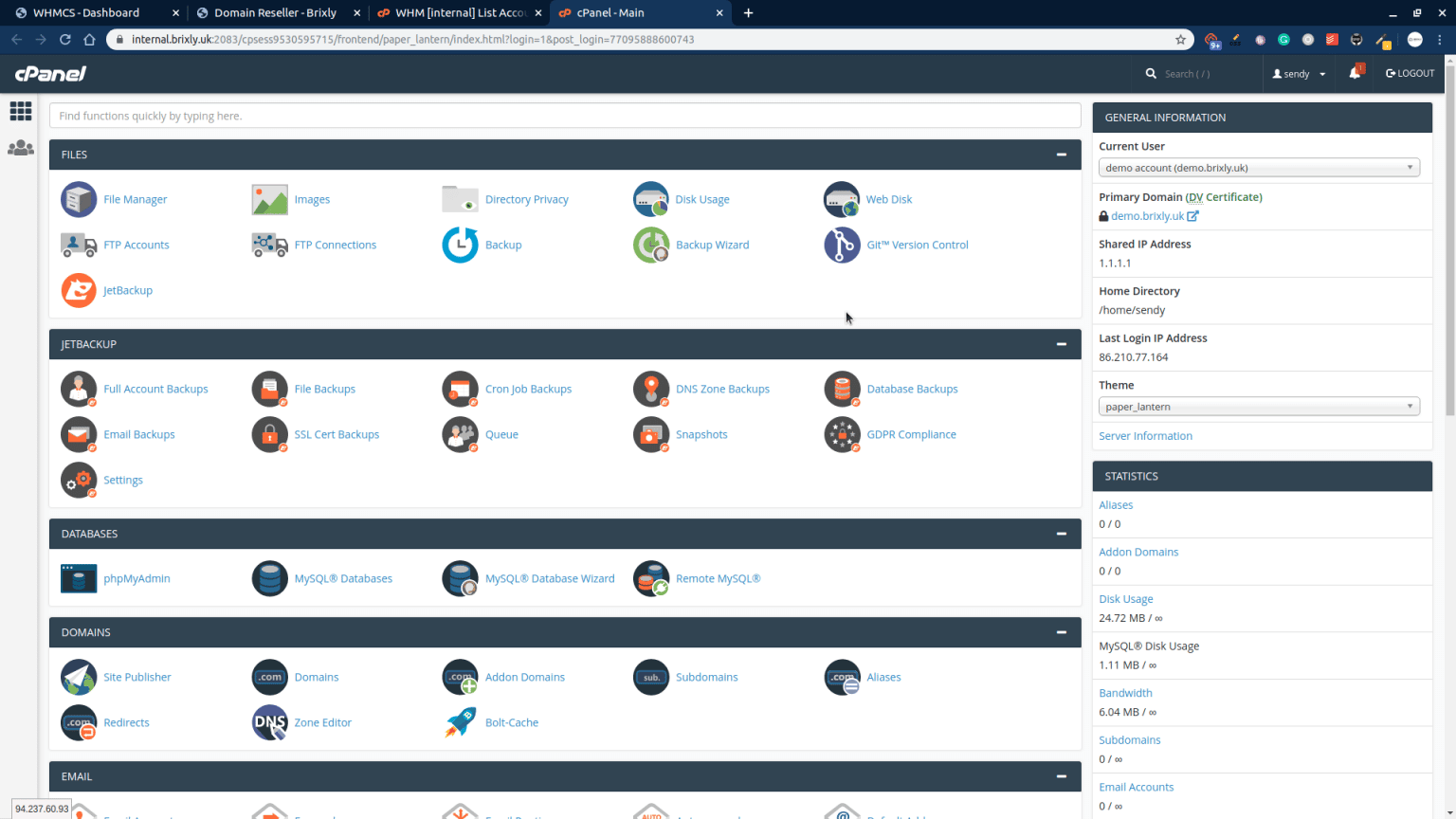
Task: Open the Current User account dropdown
Action: click(x=1258, y=167)
